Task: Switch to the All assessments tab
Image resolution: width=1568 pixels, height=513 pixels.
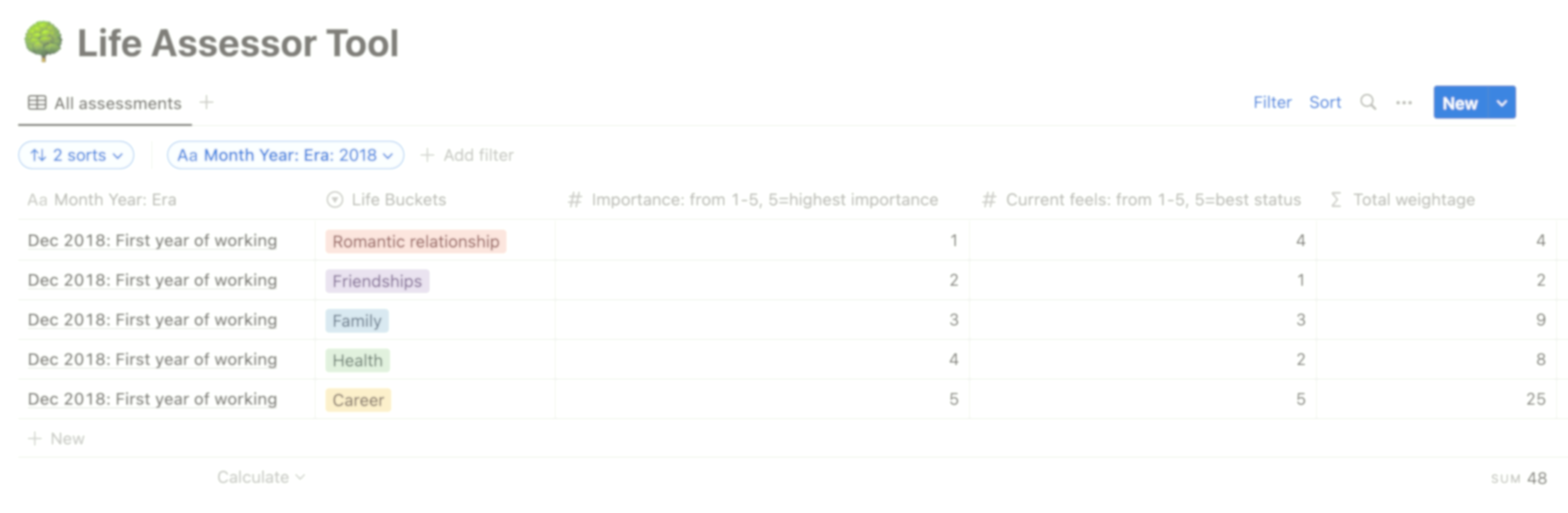Action: tap(117, 102)
